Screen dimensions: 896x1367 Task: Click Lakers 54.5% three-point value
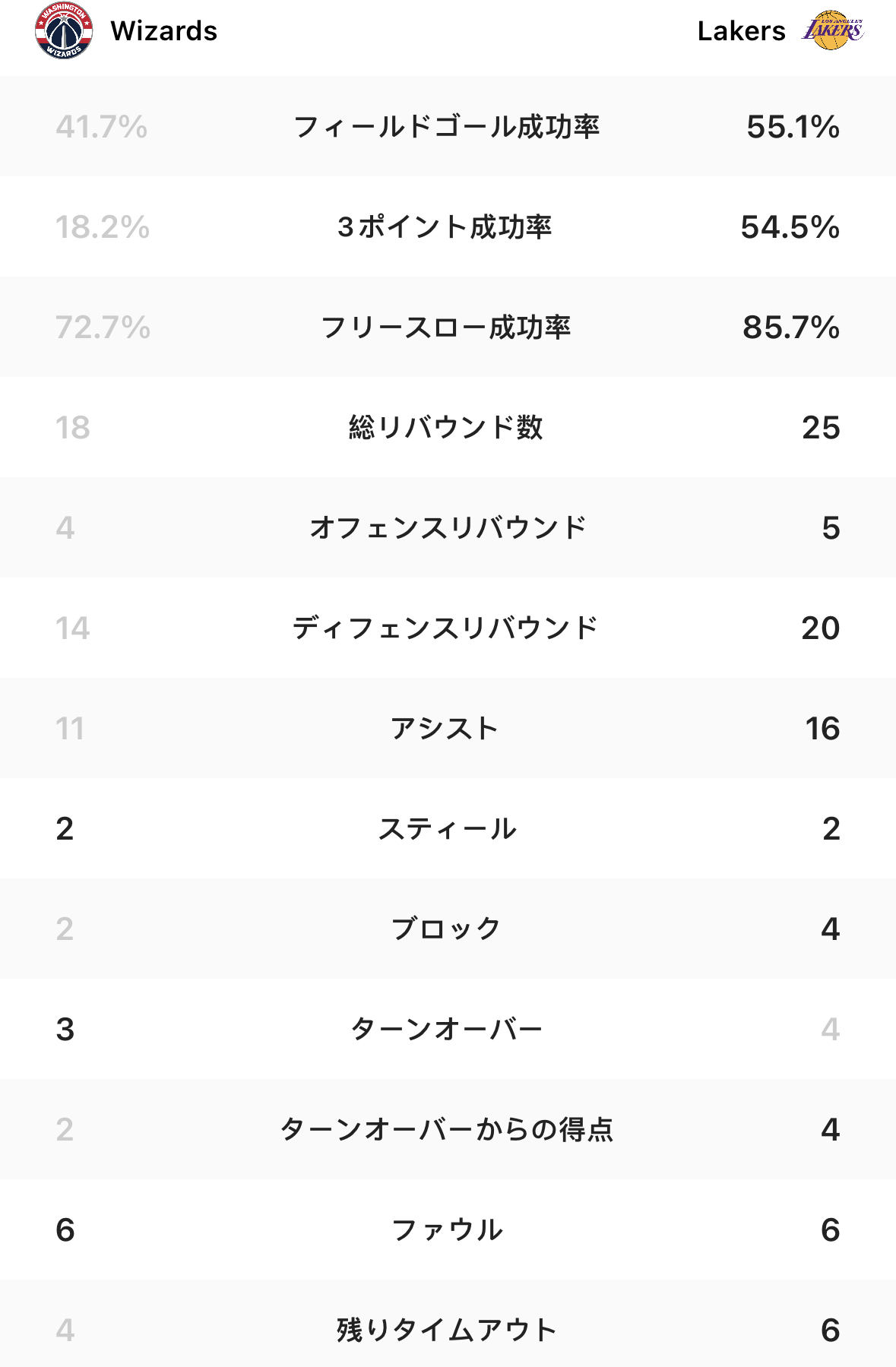coord(790,226)
